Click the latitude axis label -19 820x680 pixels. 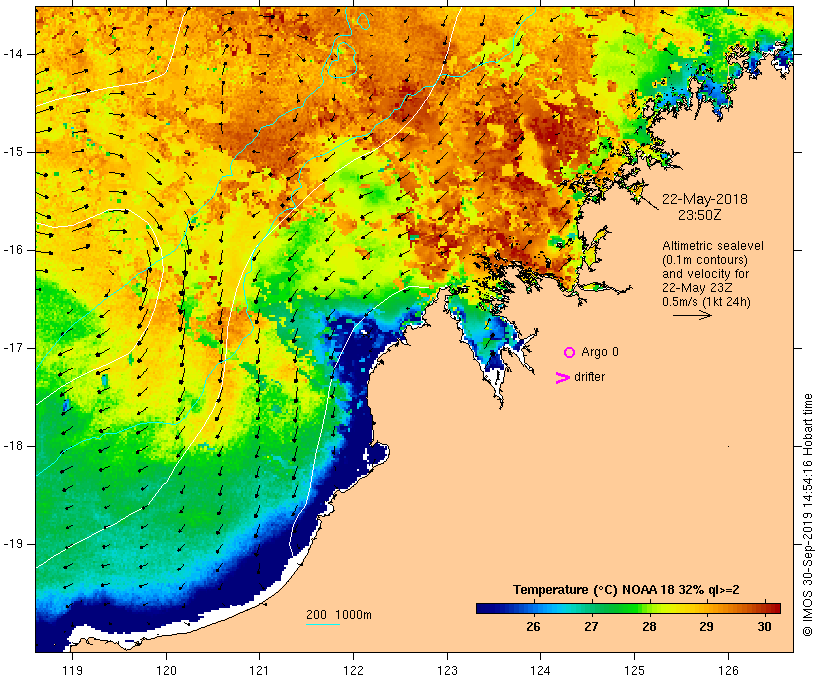click(13, 544)
